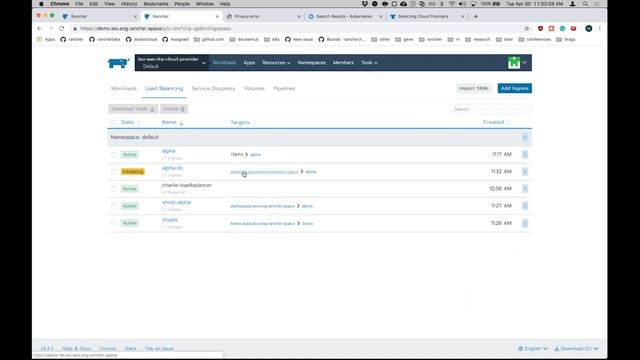
Task: Open the alpha-tls hostname target link
Action: tap(264, 172)
